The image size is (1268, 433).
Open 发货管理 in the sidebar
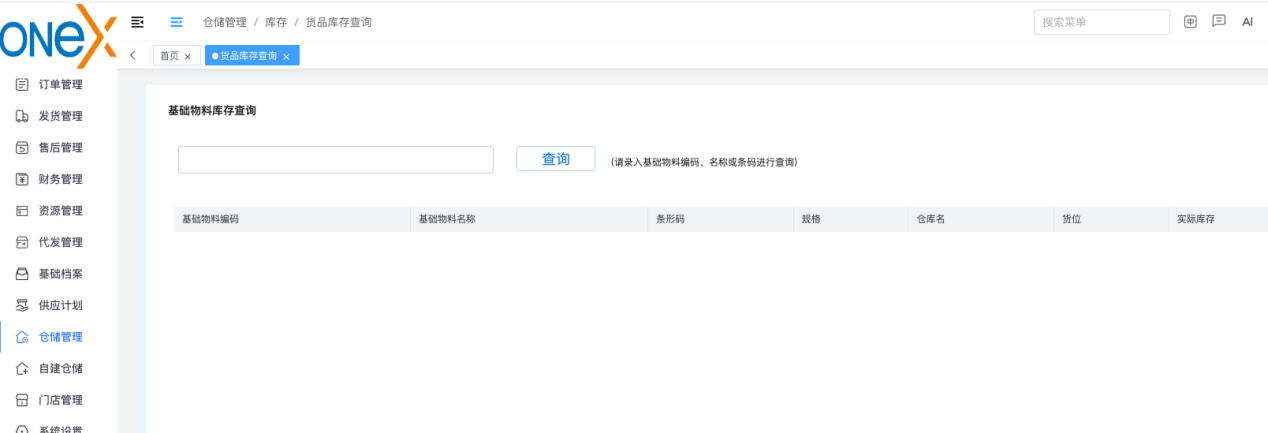pyautogui.click(x=59, y=116)
